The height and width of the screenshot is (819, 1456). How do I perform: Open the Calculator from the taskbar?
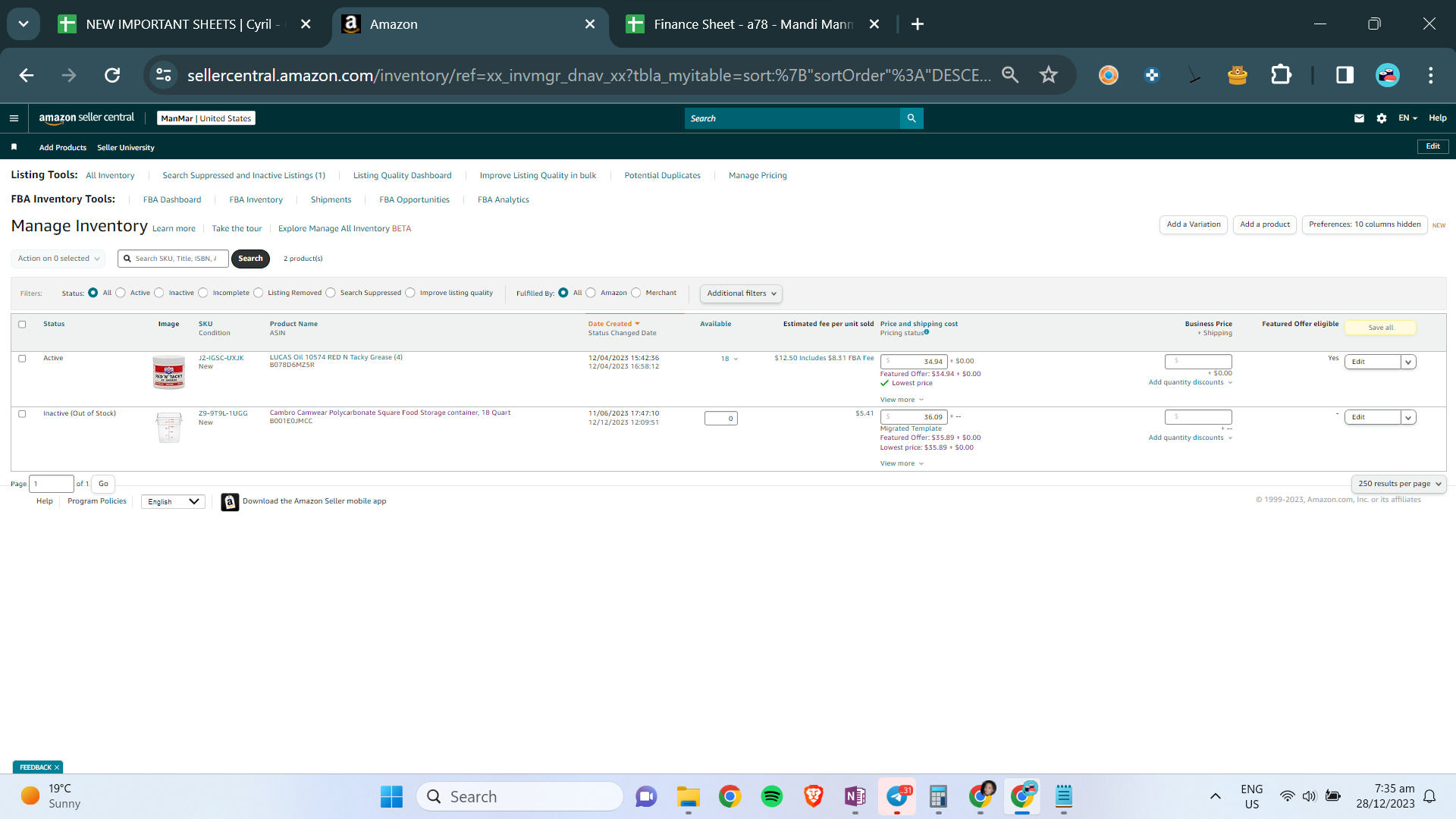click(x=939, y=796)
